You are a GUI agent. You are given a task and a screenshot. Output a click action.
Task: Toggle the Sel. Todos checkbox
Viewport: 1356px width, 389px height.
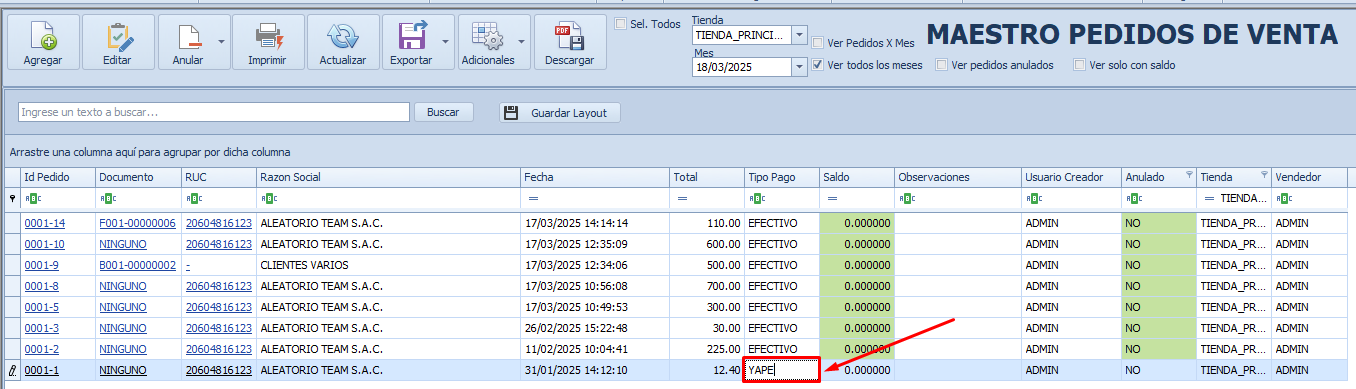621,24
